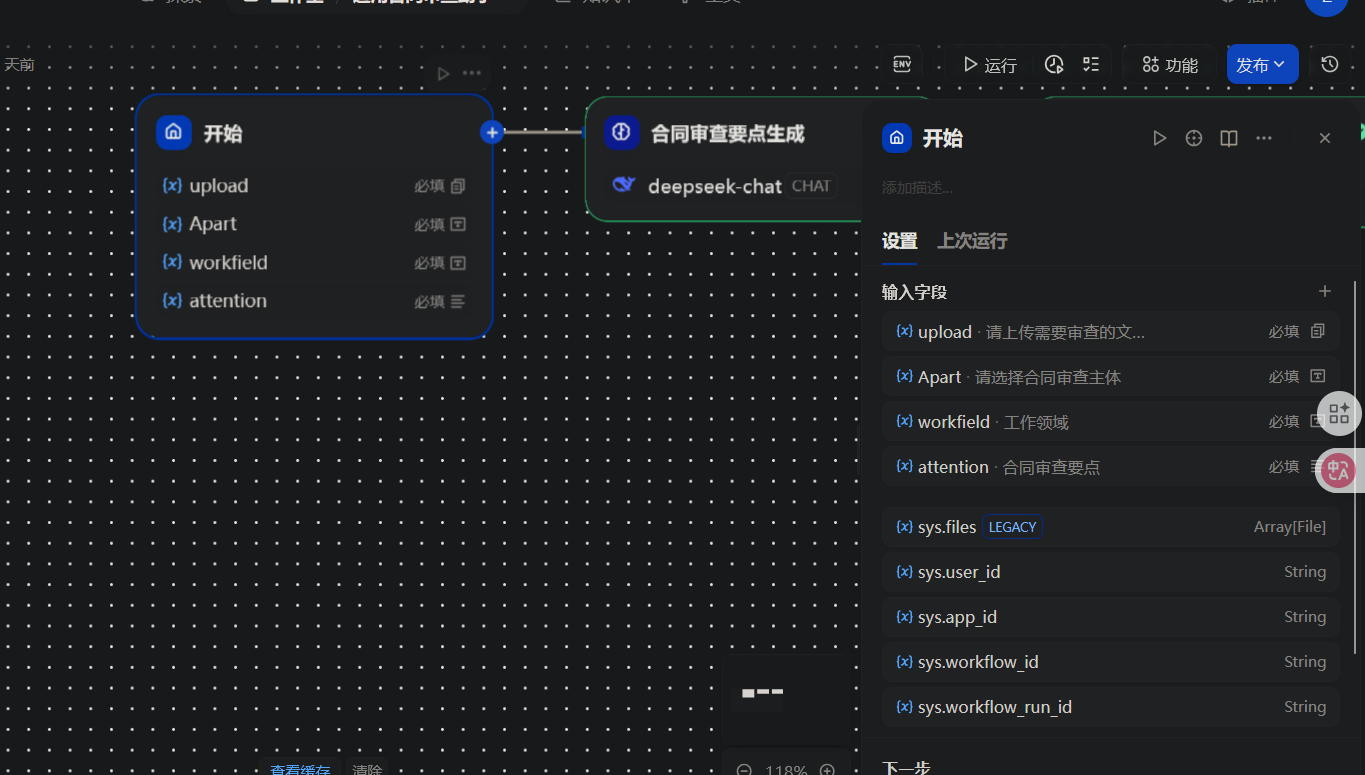
Task: Click the sys.workflow_run_id variable row
Action: (1110, 707)
